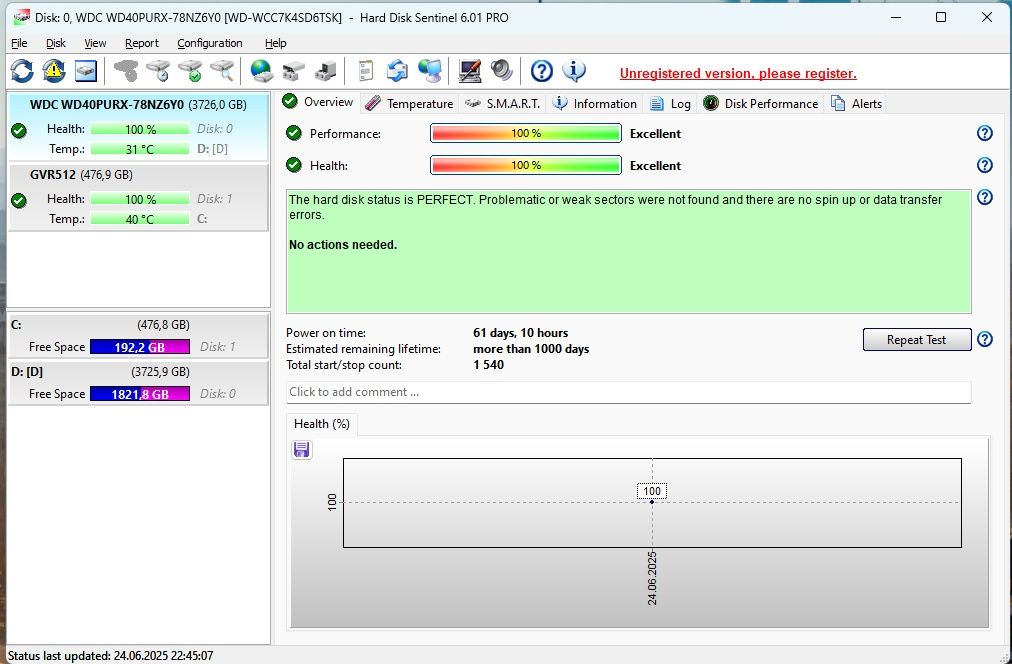The image size is (1012, 664).
Task: Switch to the Disk Performance tab
Action: pyautogui.click(x=761, y=104)
